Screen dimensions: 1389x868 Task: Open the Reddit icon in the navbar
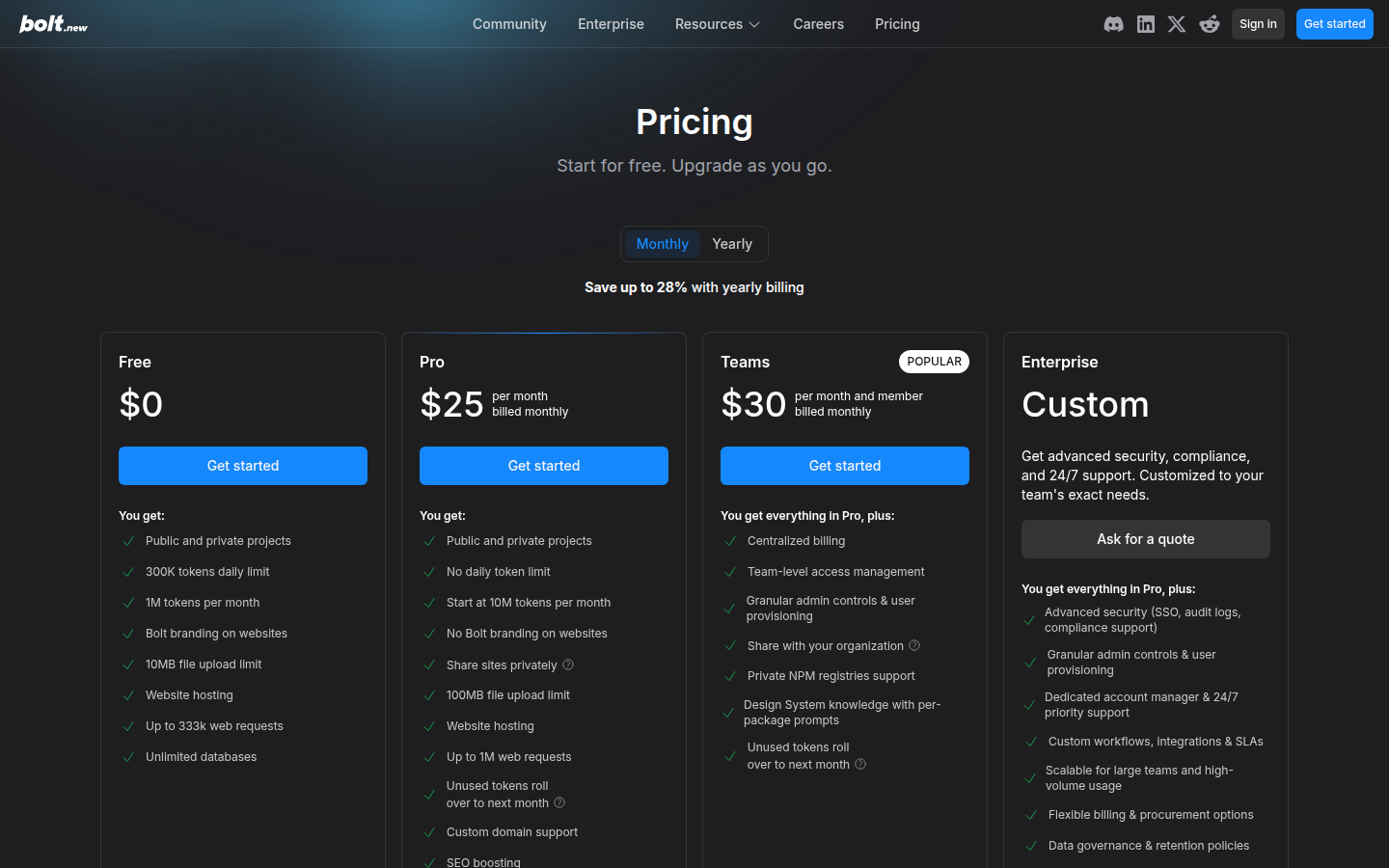point(1210,24)
